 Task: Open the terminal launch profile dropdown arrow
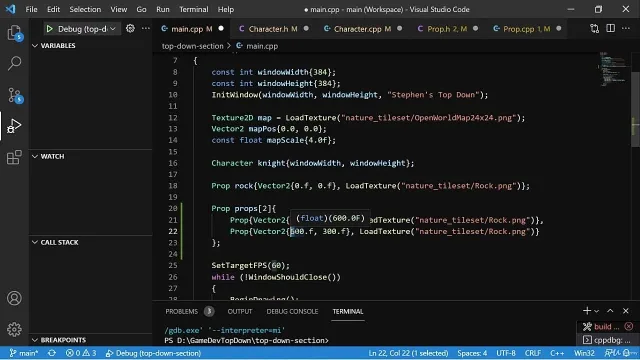click(597, 311)
